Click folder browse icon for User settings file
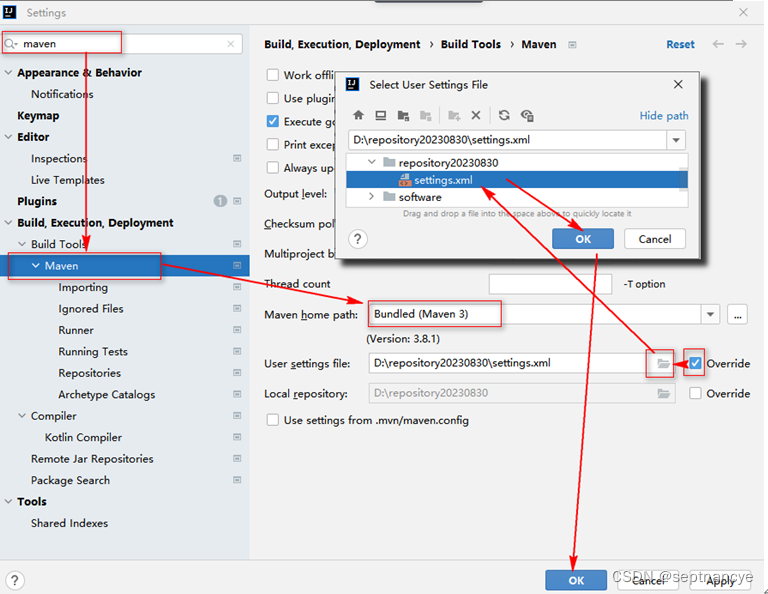 [x=663, y=363]
